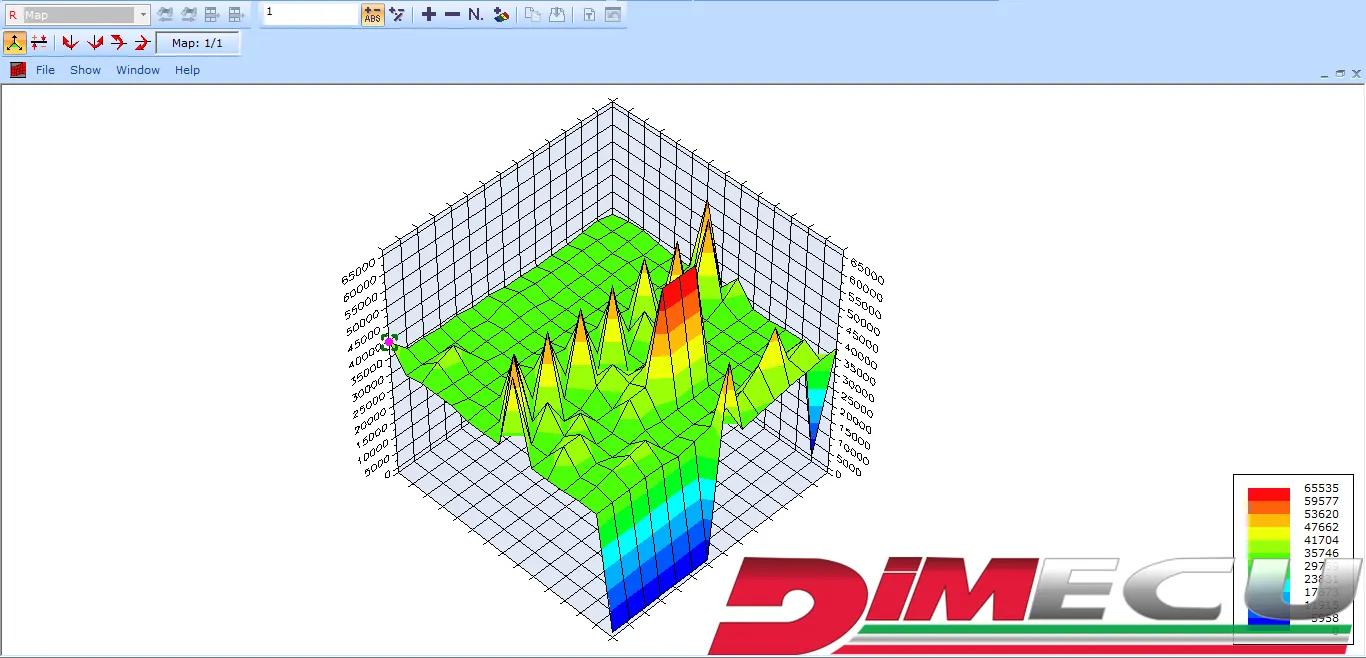Click the last red right arrow icon
This screenshot has width=1366, height=658.
pyautogui.click(x=142, y=43)
